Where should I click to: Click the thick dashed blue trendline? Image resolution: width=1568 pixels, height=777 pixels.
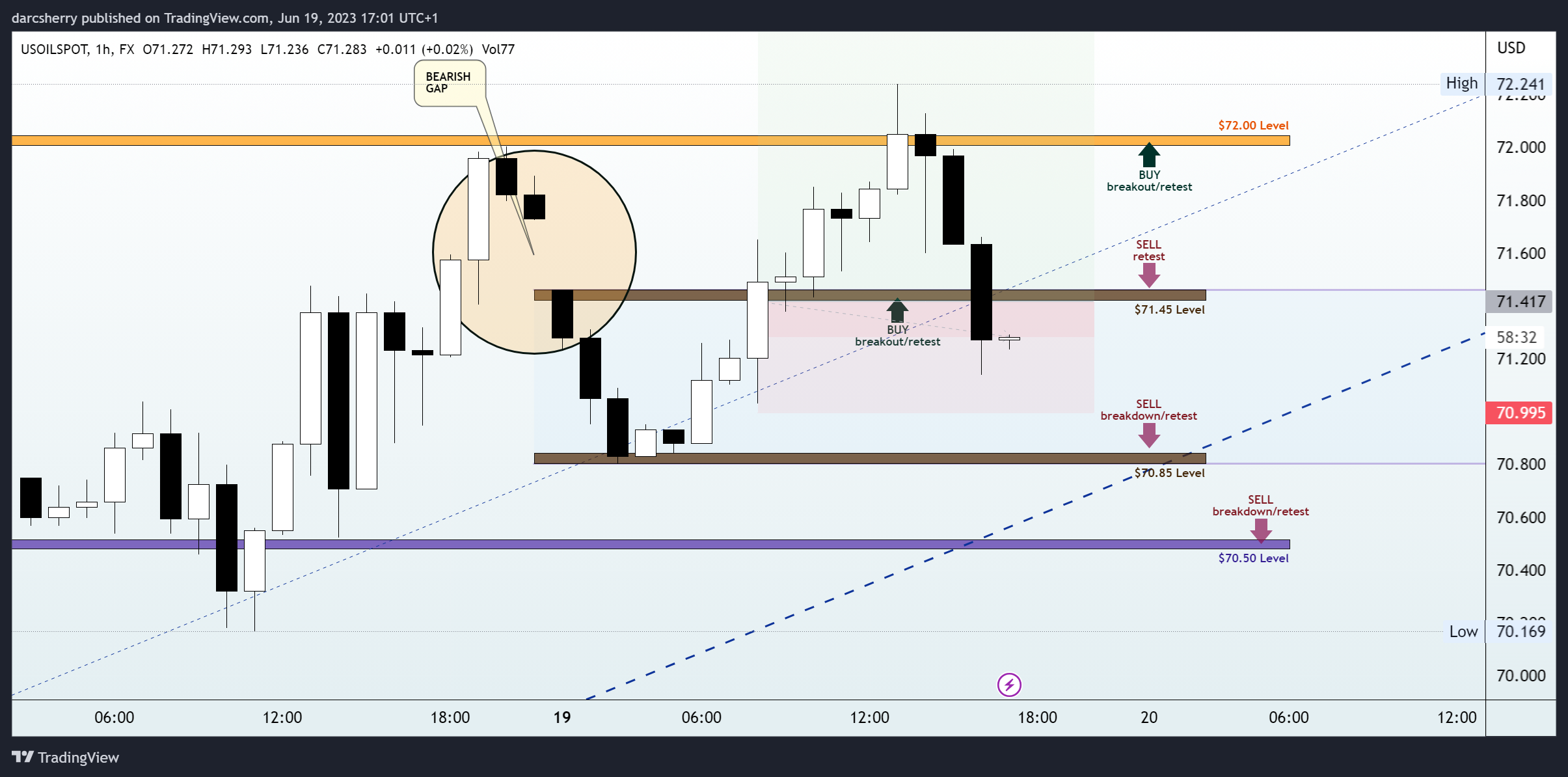click(1034, 517)
